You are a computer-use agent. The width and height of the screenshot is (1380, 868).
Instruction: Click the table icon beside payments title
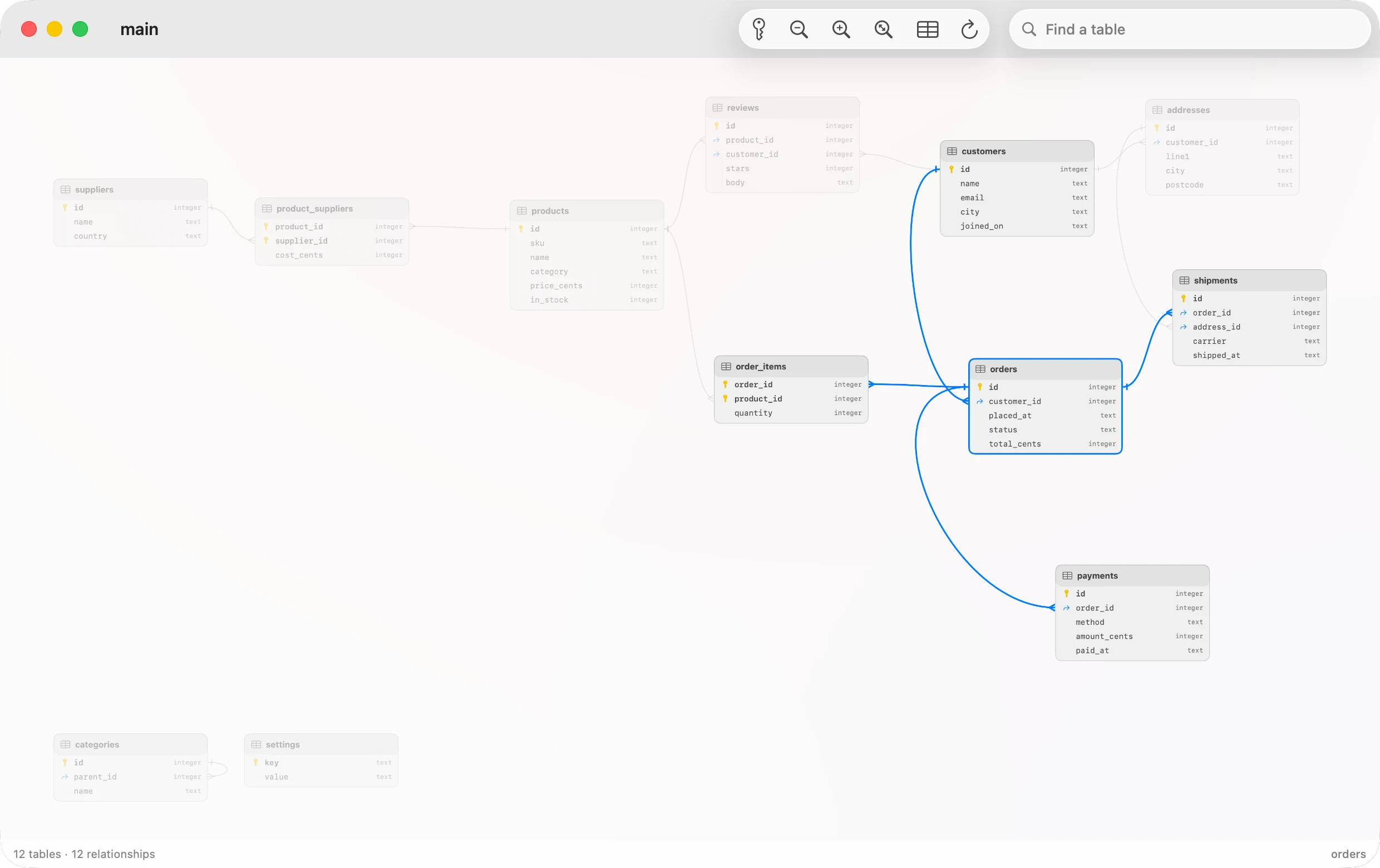click(1067, 576)
